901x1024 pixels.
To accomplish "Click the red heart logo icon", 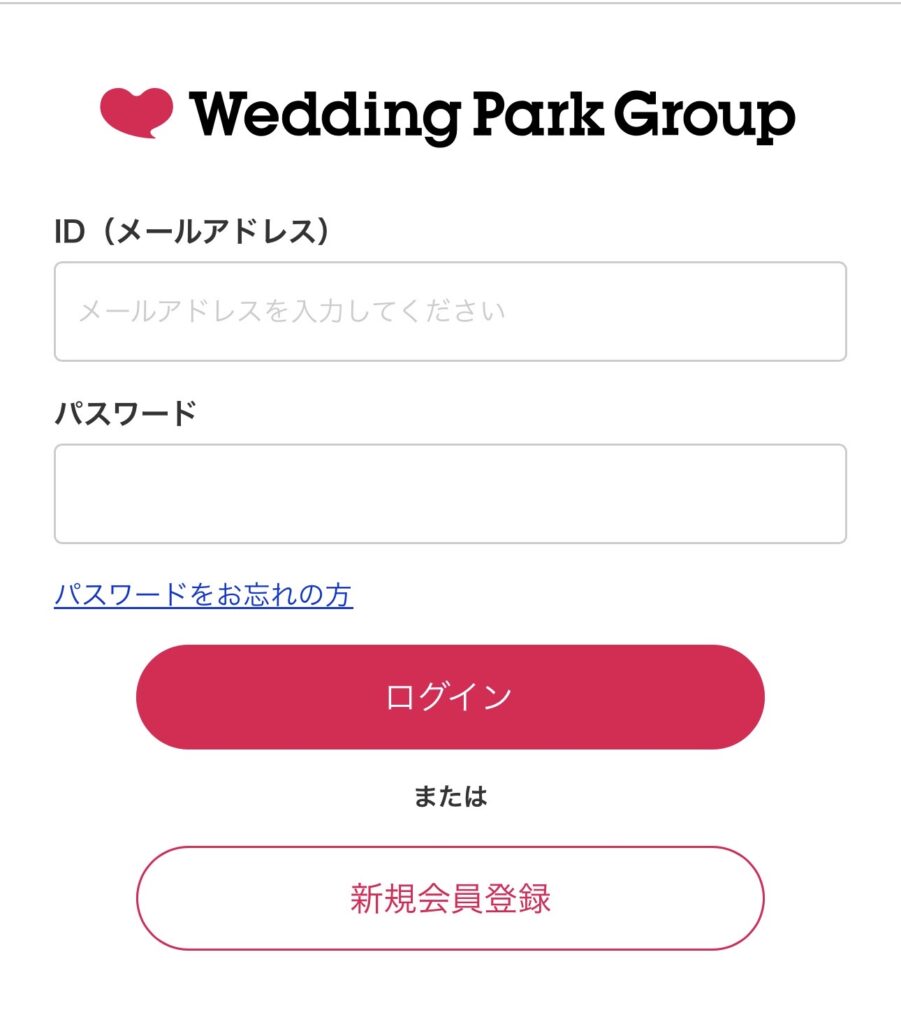I will pyautogui.click(x=136, y=112).
